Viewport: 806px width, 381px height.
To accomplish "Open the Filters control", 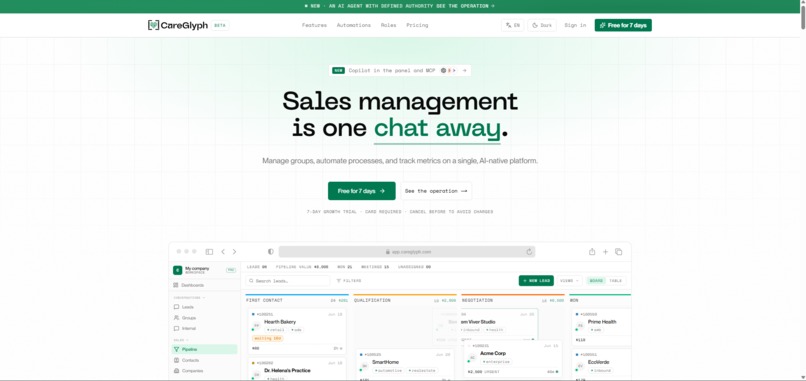I will point(349,281).
